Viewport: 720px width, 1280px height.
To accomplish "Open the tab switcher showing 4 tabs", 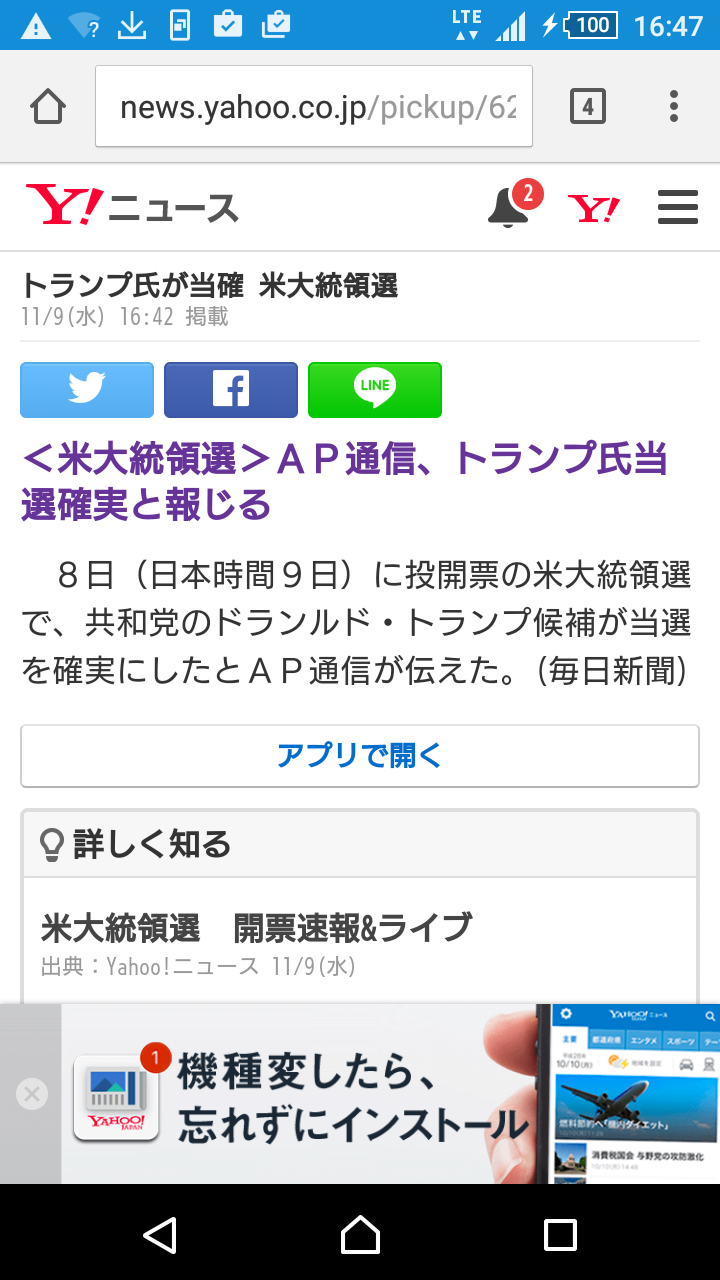I will point(588,106).
